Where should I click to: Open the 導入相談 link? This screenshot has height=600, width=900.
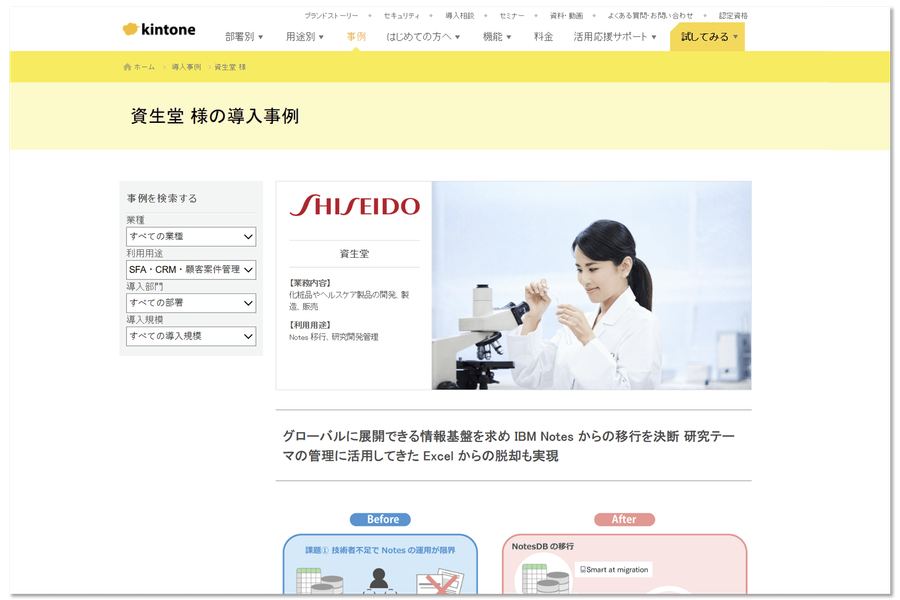[x=460, y=16]
